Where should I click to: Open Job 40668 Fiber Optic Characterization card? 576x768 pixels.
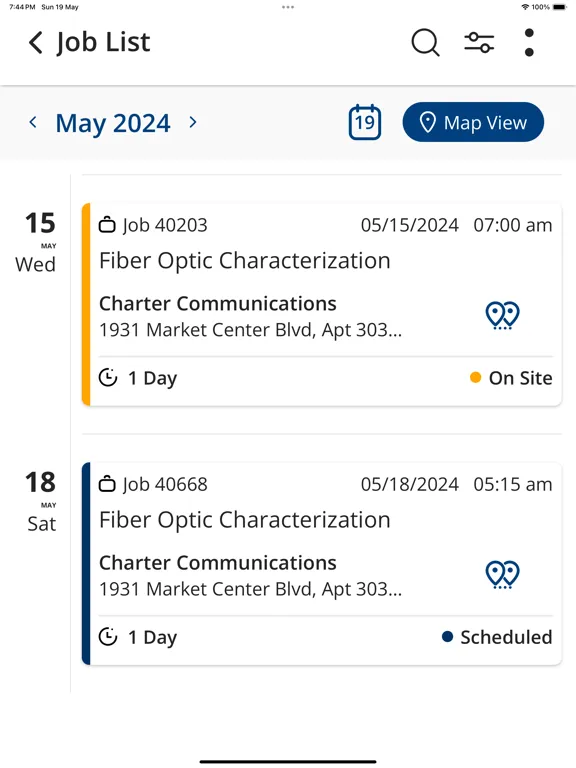tap(322, 563)
